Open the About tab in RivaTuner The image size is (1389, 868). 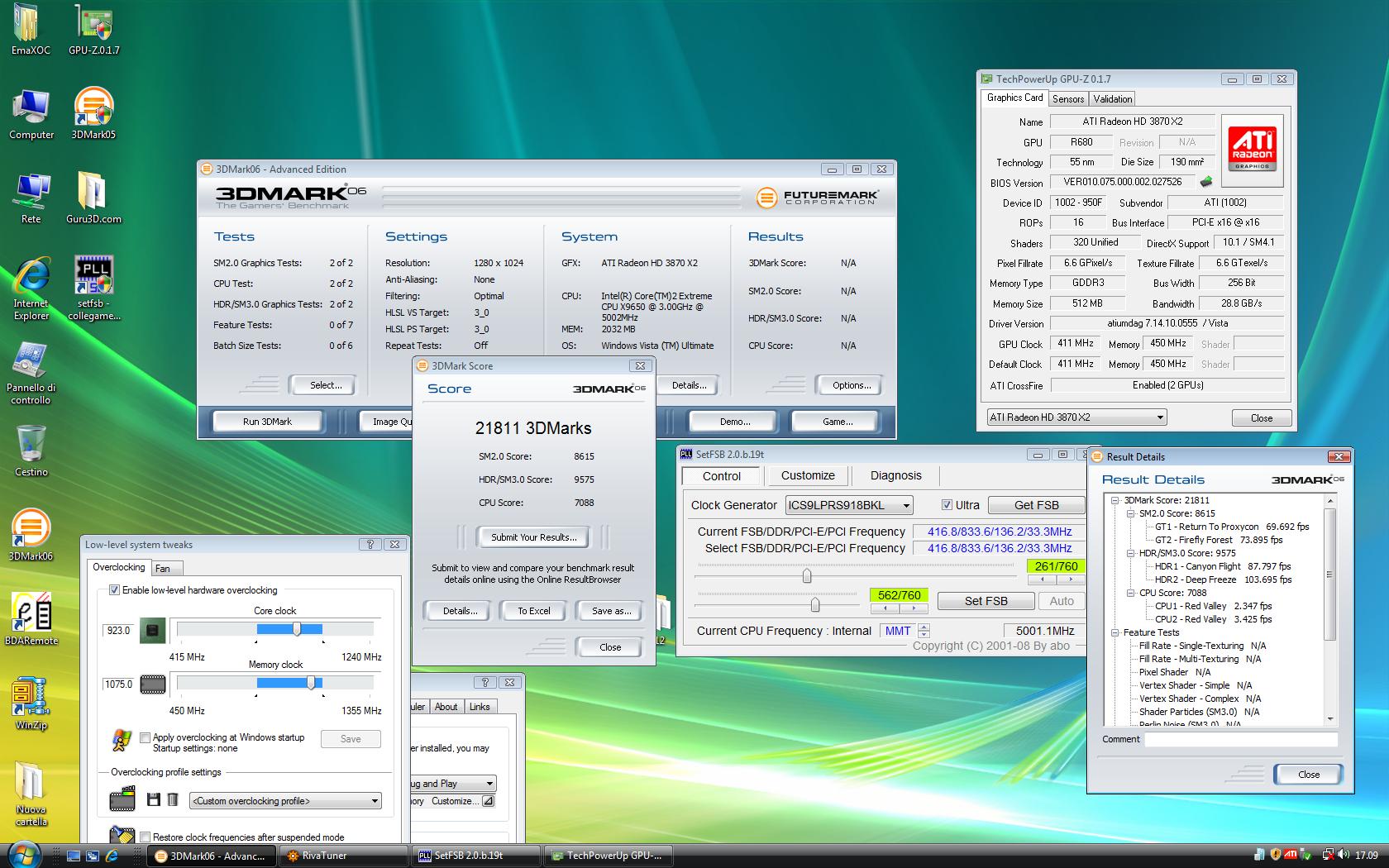click(446, 707)
